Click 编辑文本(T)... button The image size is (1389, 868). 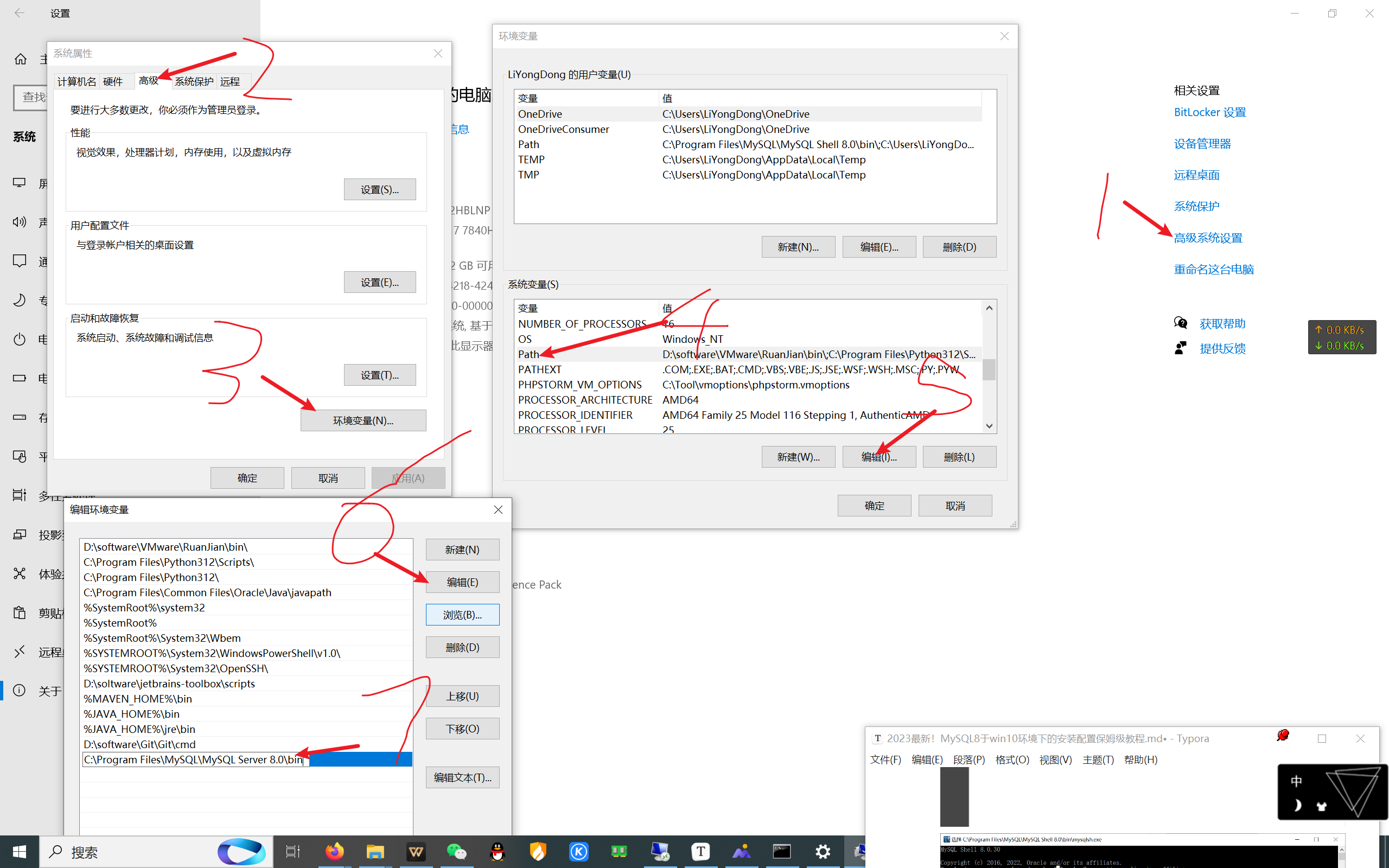463,777
